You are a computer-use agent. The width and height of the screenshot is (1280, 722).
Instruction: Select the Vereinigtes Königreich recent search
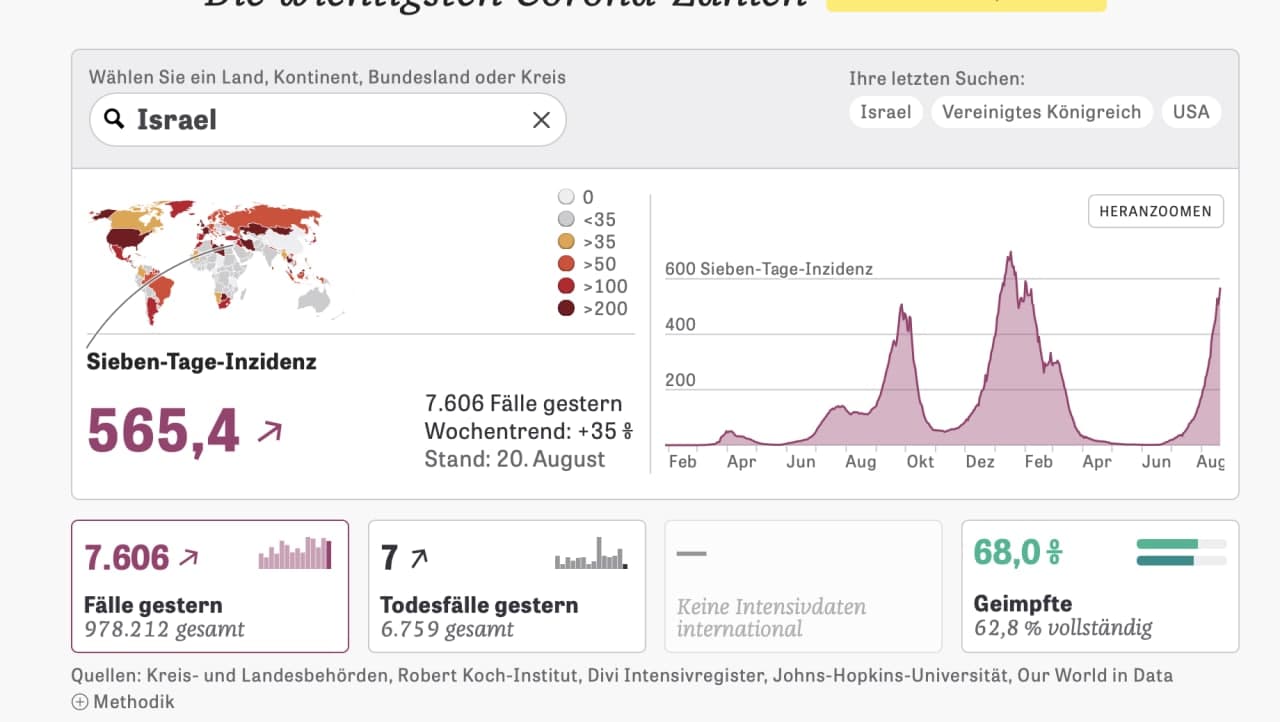tap(1042, 112)
